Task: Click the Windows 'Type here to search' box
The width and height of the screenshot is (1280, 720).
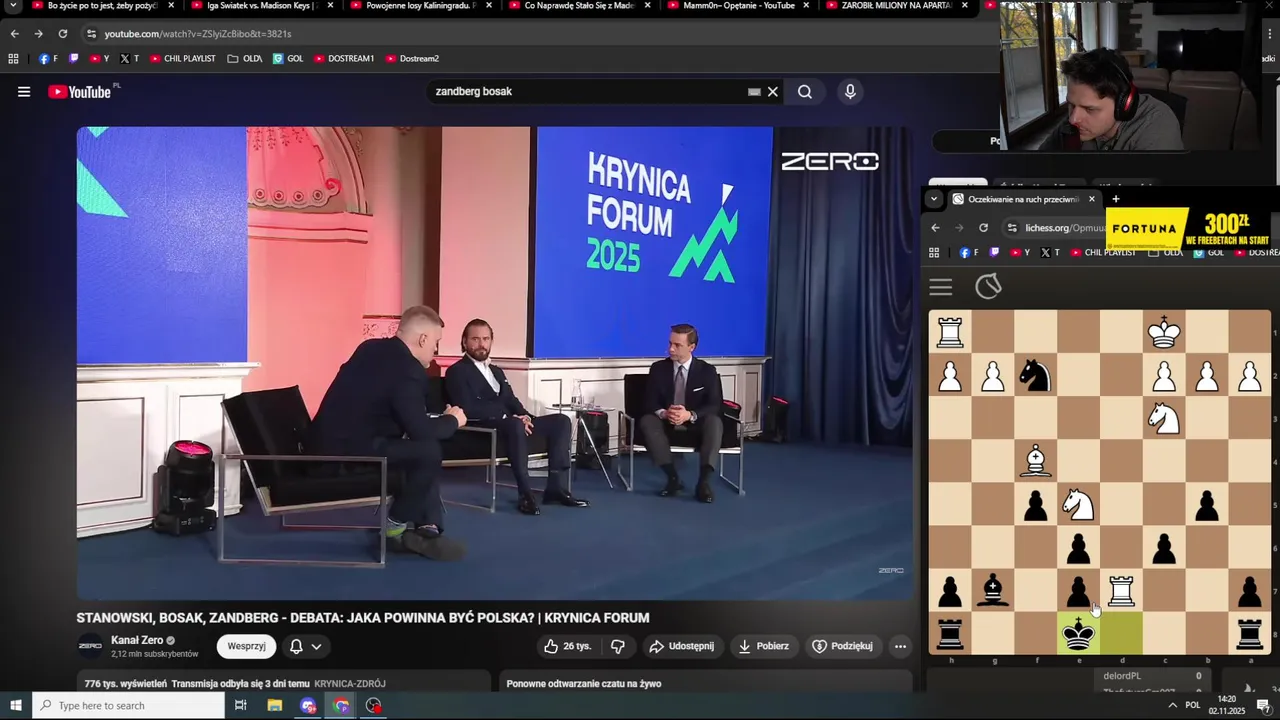Action: tap(128, 706)
